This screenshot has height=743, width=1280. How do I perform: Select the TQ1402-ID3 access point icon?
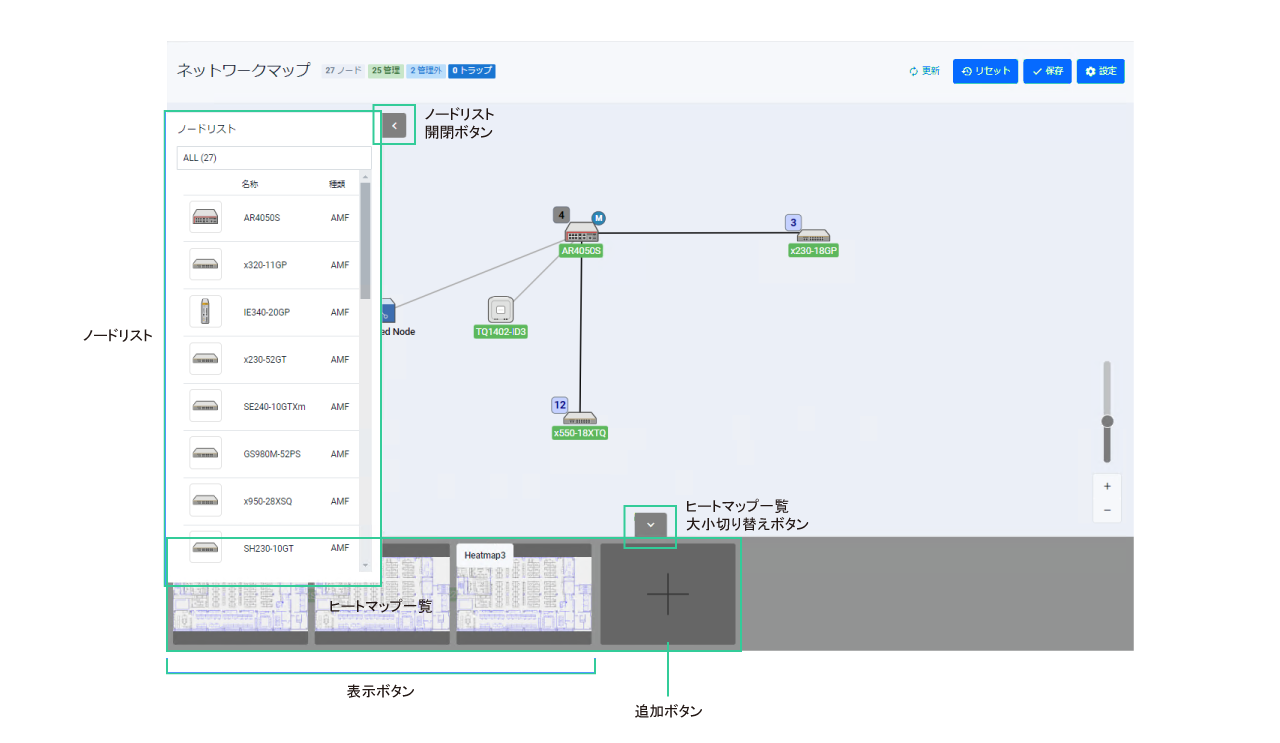pos(500,310)
